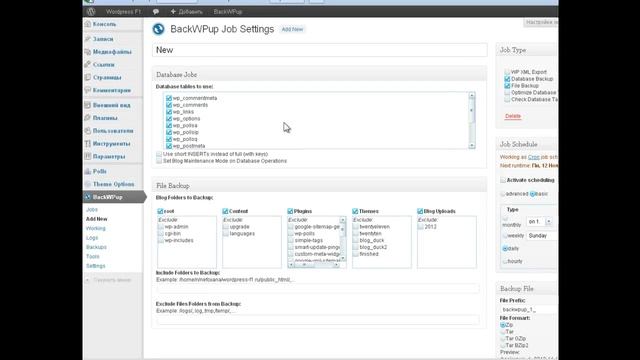Viewport: 640px width, 360px height.
Task: Click database tables scrollbar down arrow
Action: (x=472, y=146)
